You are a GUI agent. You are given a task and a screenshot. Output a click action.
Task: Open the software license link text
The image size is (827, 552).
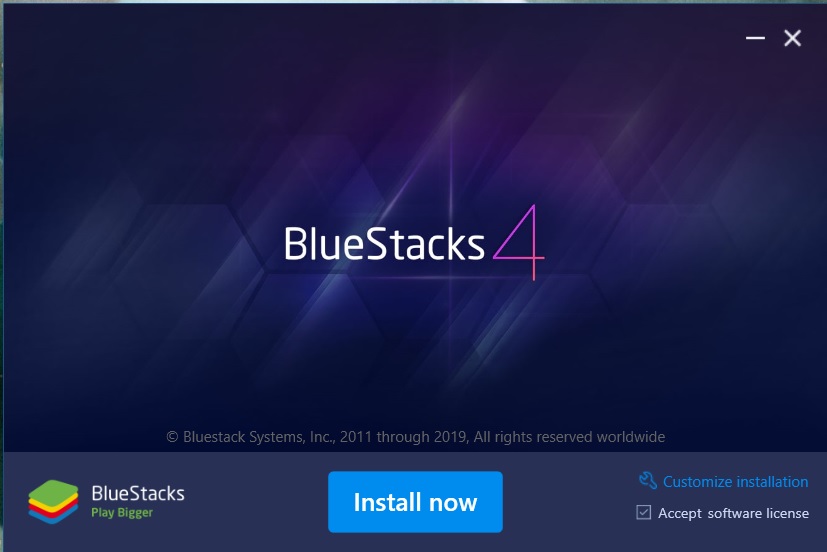point(758,513)
